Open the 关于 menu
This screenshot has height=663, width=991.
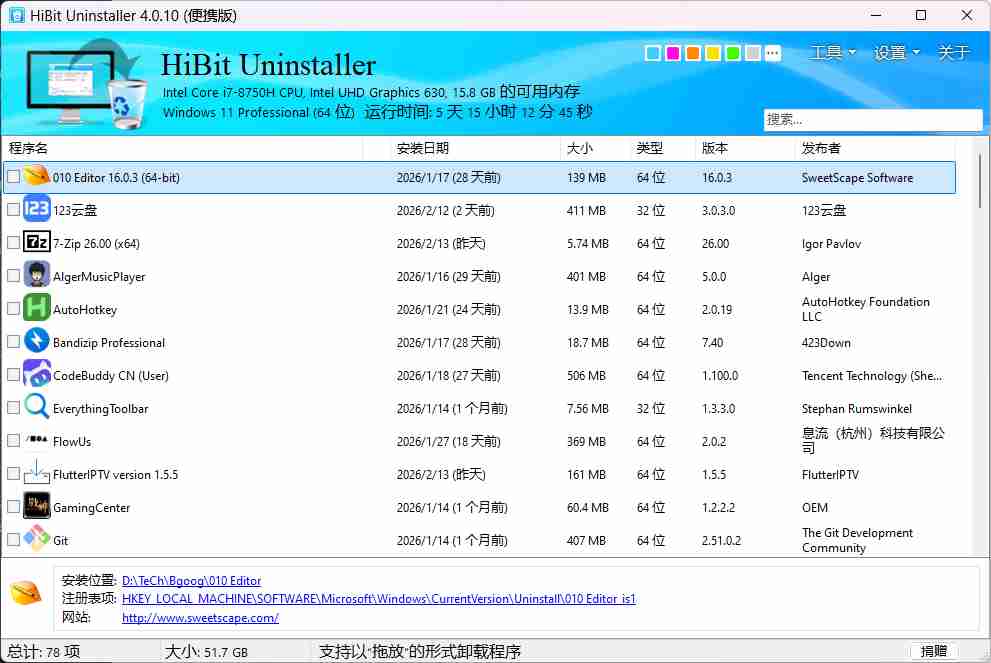pyautogui.click(x=953, y=53)
